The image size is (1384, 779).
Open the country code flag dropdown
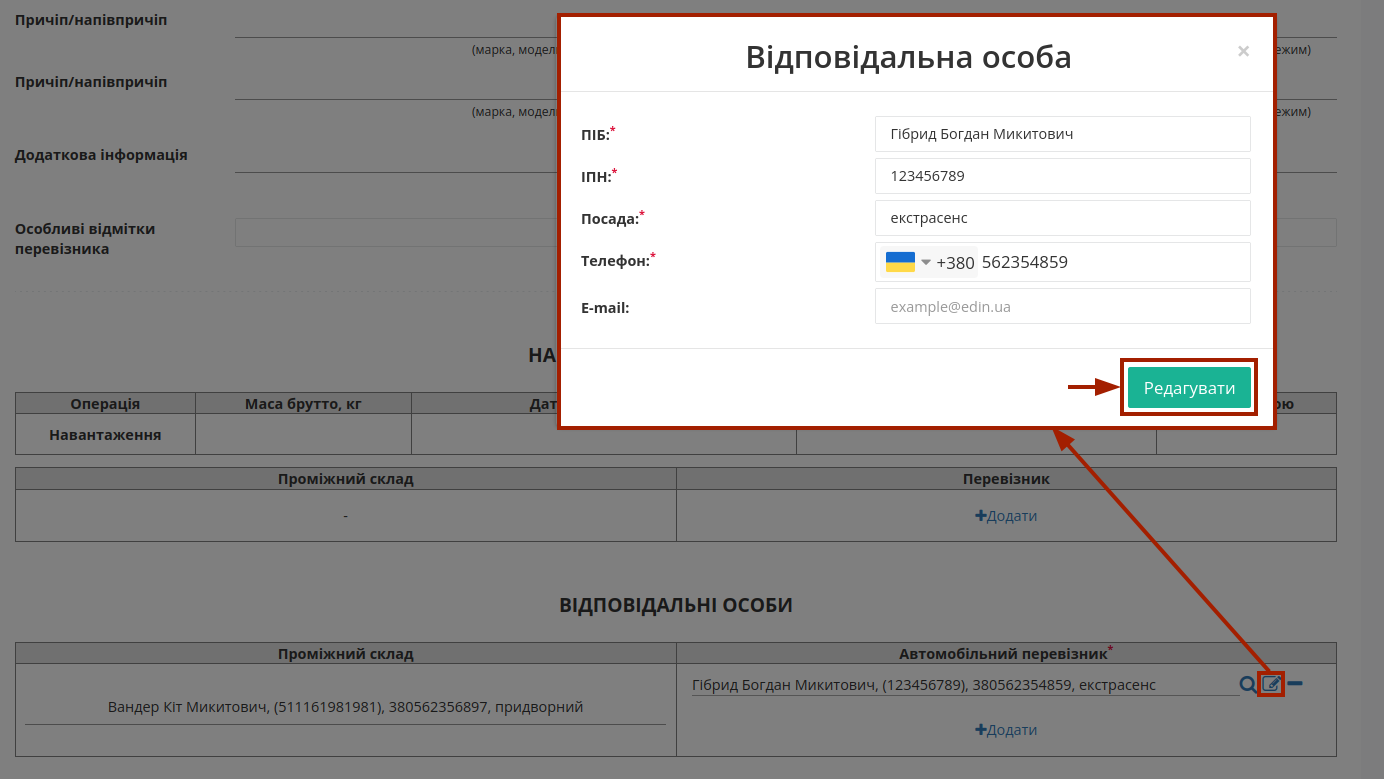coord(908,262)
